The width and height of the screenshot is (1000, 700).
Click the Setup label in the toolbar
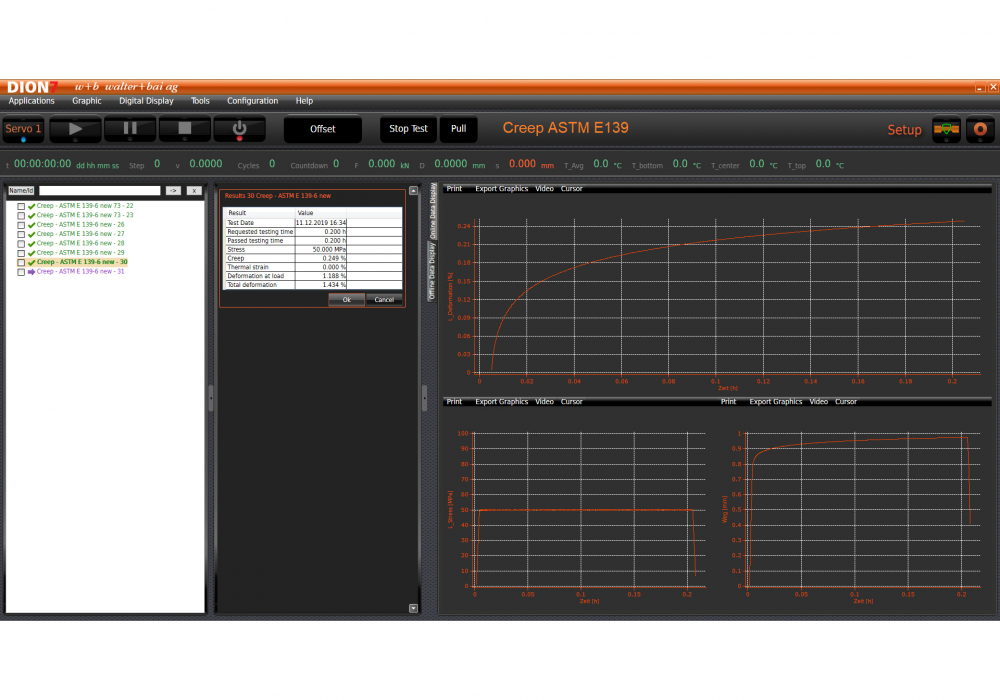coord(904,129)
